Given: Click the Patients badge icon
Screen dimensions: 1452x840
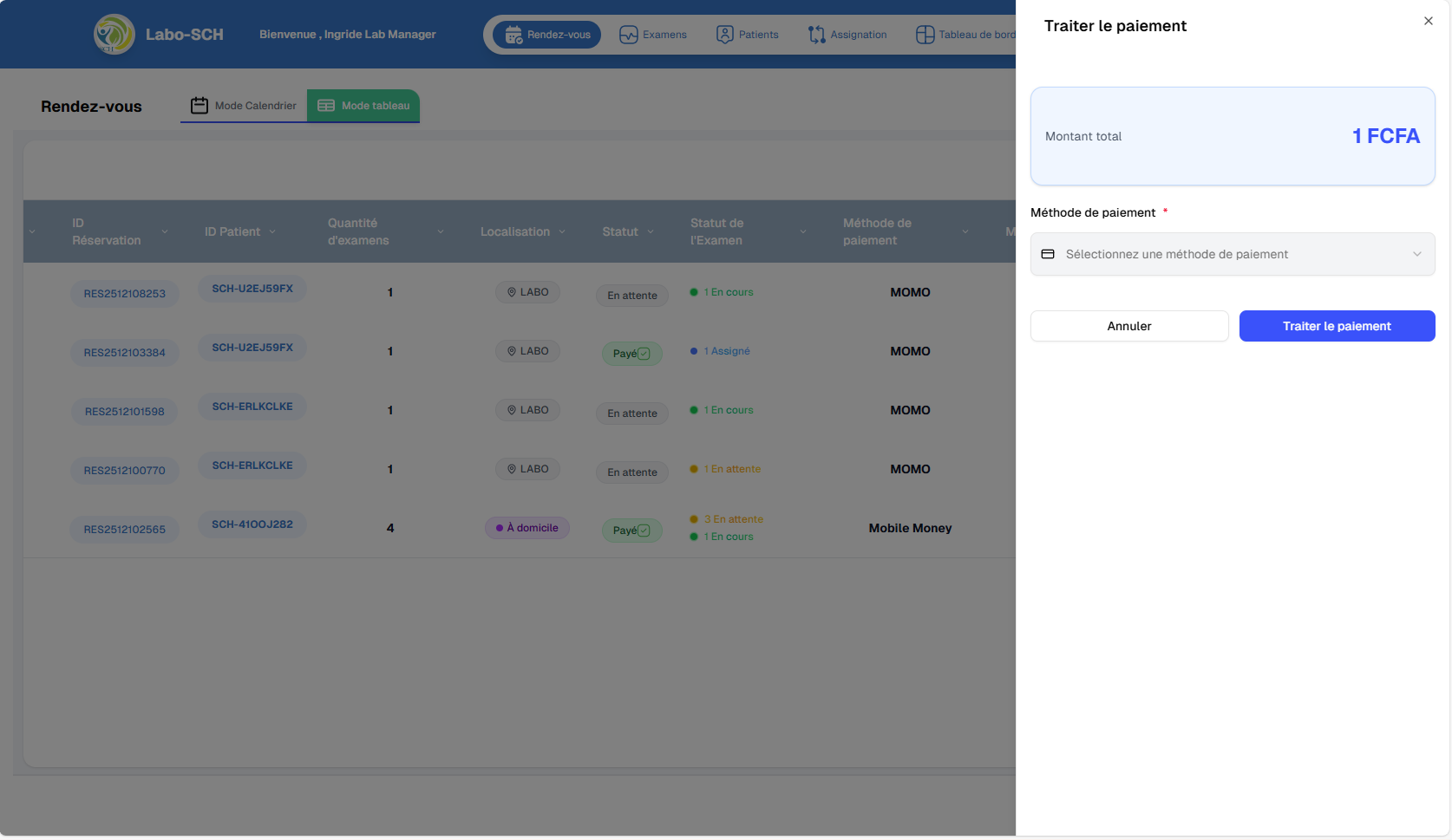Looking at the screenshot, I should tap(724, 35).
